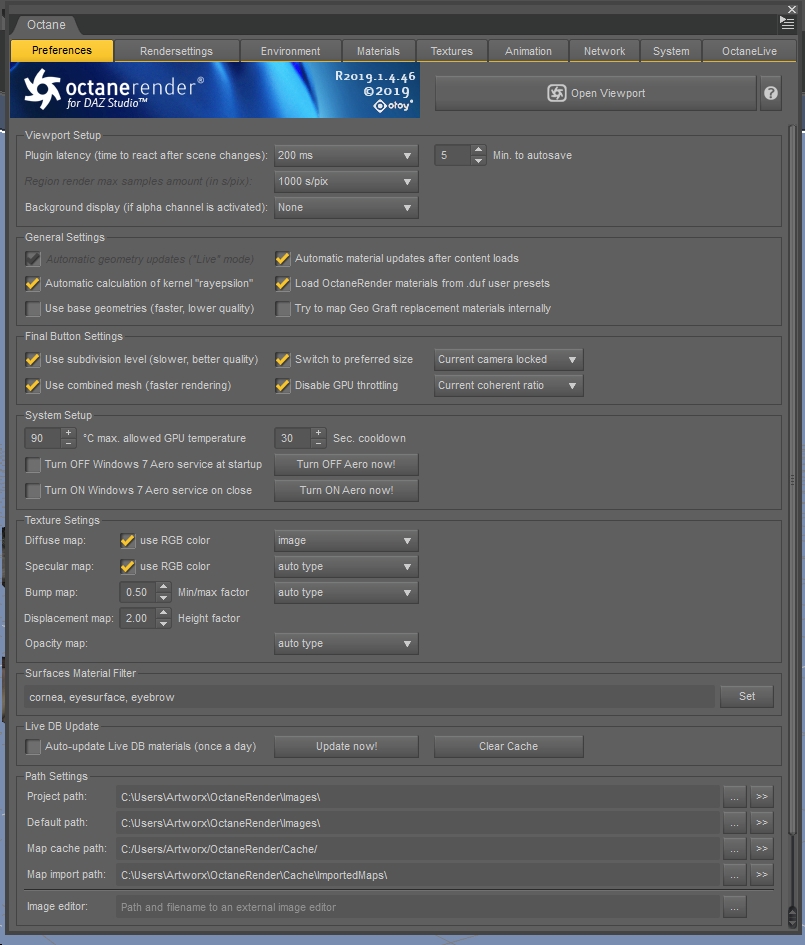Open Default path with >> button
This screenshot has width=805, height=945.
click(762, 823)
